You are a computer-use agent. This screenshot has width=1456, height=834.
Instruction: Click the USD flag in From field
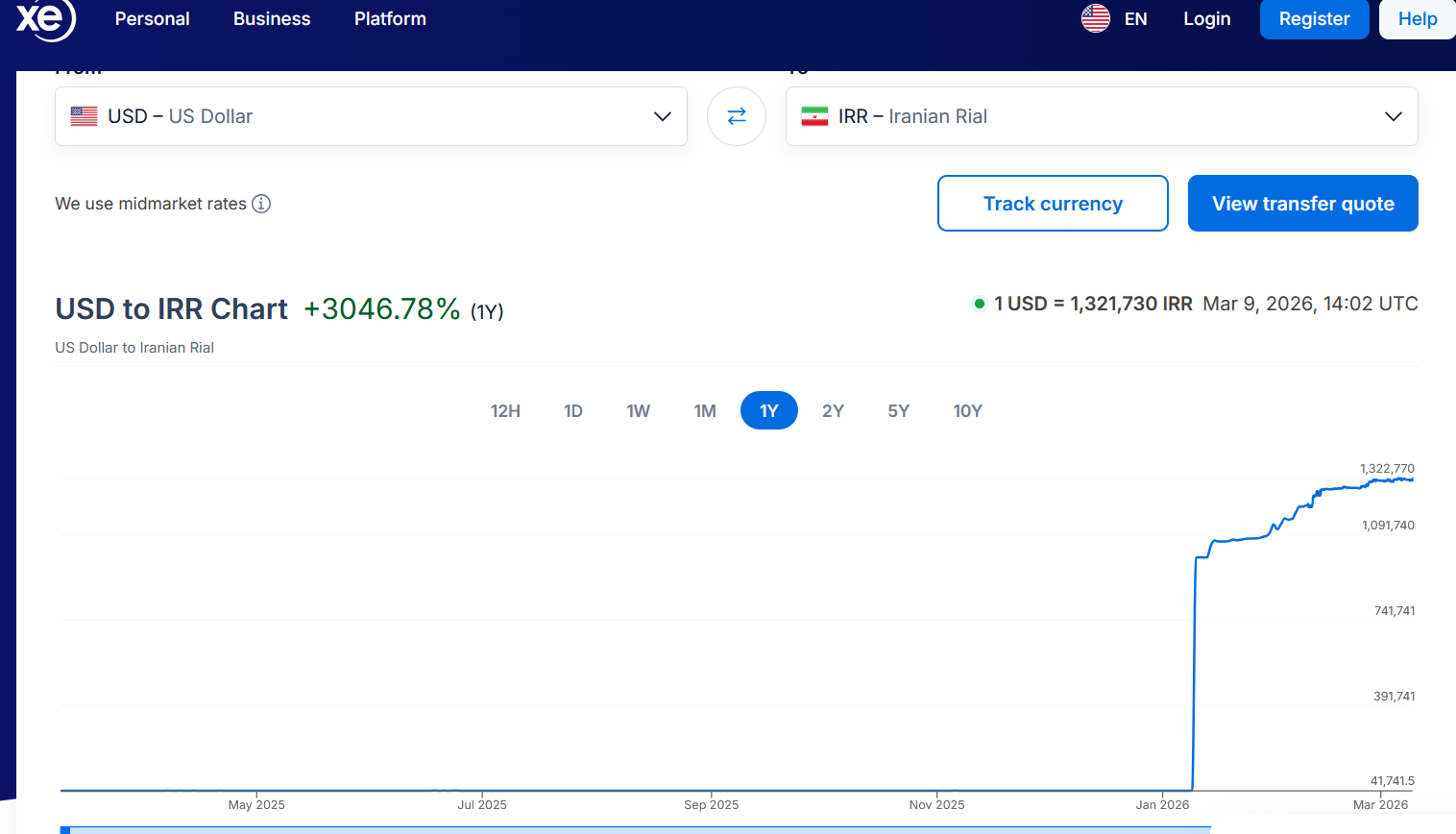tap(85, 116)
